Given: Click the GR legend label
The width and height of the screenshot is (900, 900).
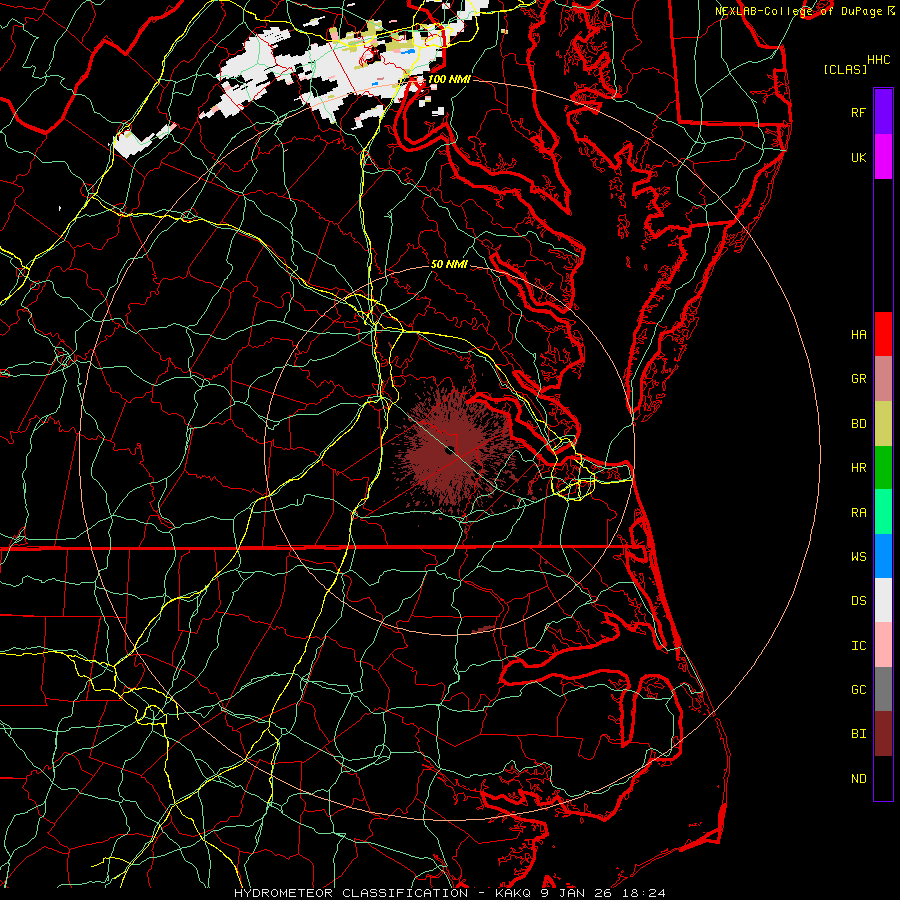Looking at the screenshot, I should coord(858,379).
